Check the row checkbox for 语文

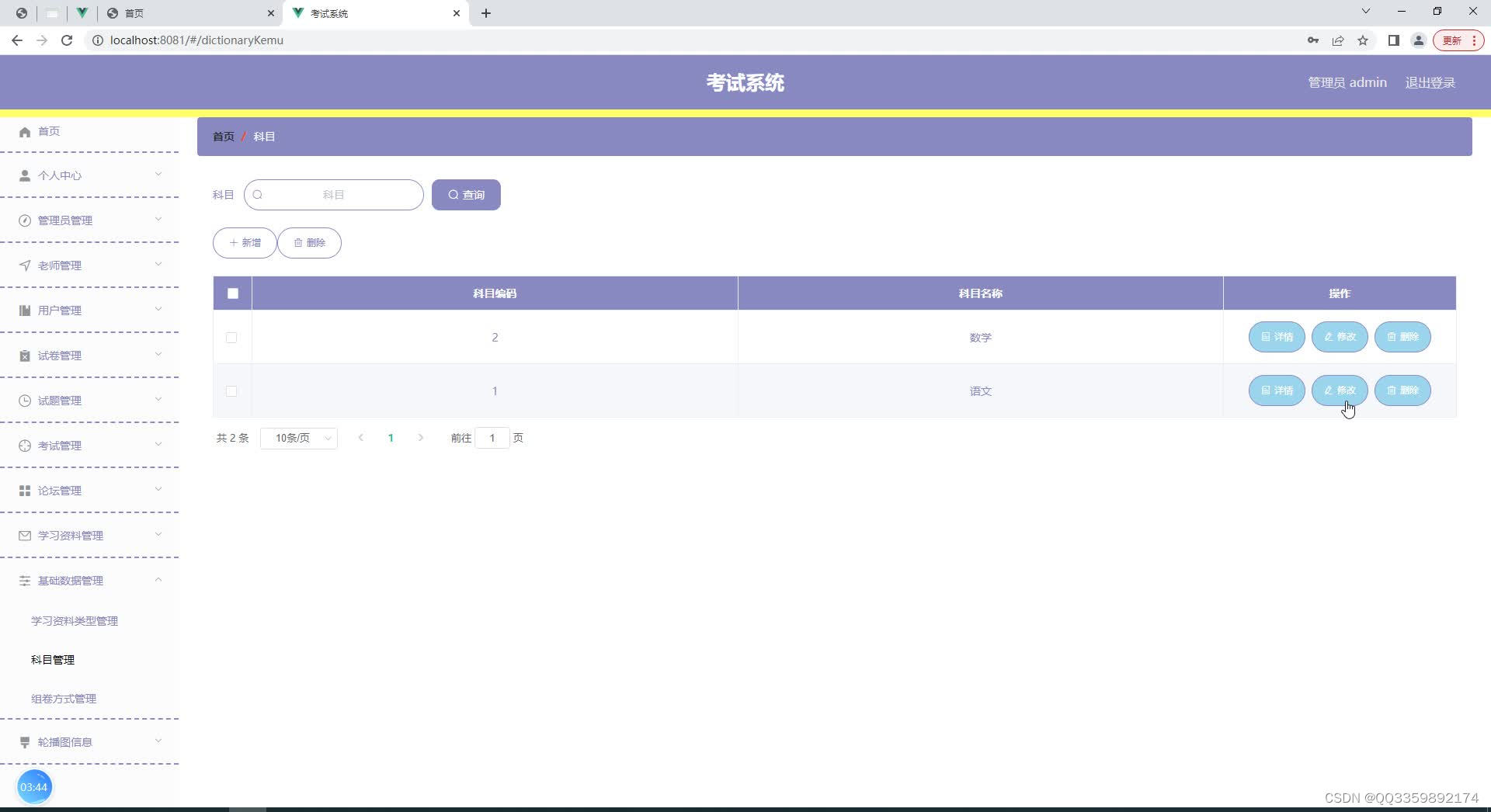tap(231, 391)
